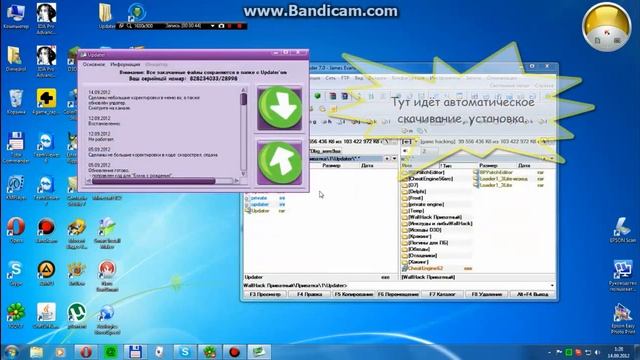
Task: Click the camera screenshot icon on Bandicam bar
Action: [221, 26]
